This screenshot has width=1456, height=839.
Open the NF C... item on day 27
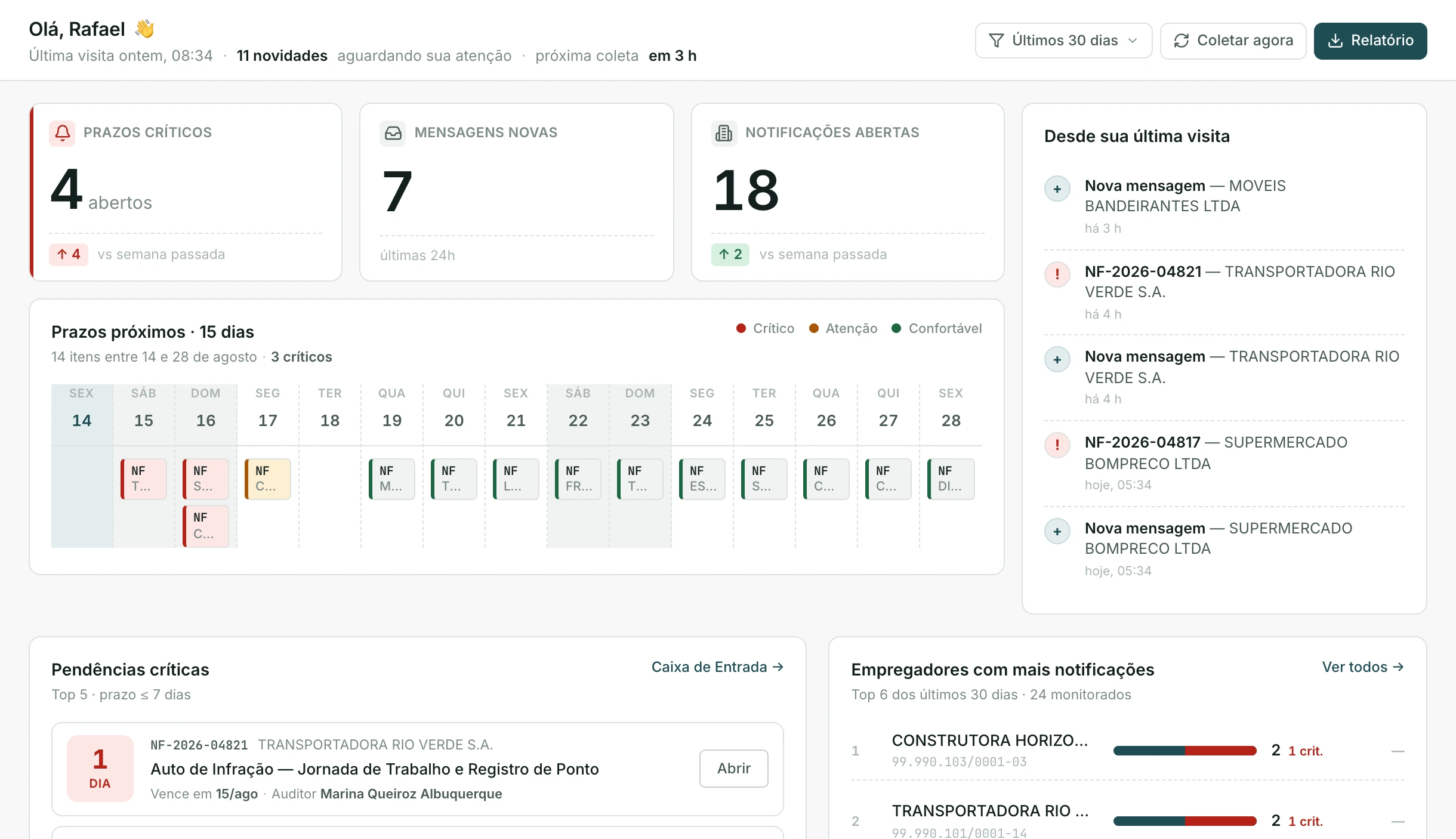coord(889,479)
